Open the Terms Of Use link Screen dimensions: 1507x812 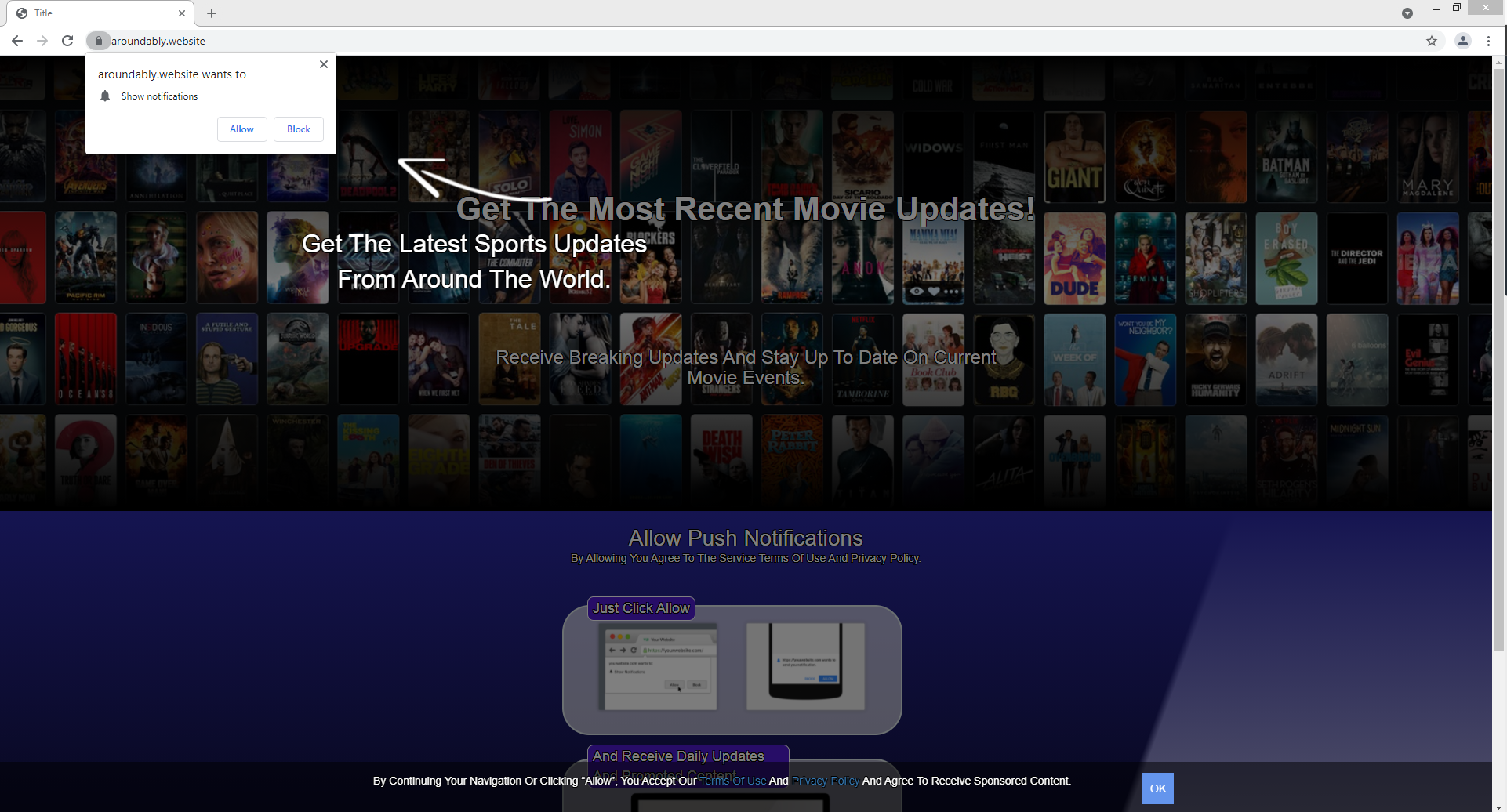(732, 781)
